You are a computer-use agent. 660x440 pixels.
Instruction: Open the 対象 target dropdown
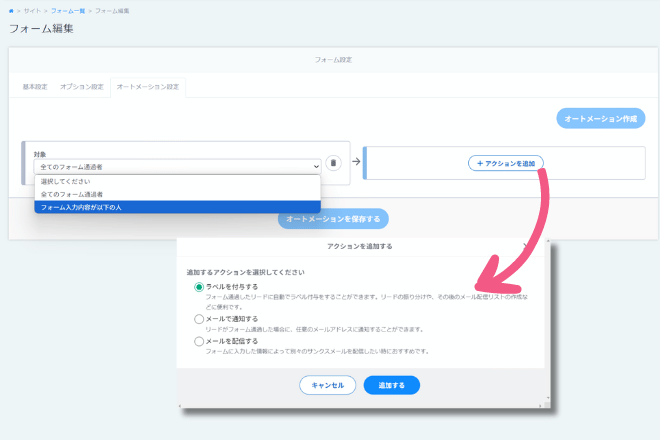[x=177, y=166]
